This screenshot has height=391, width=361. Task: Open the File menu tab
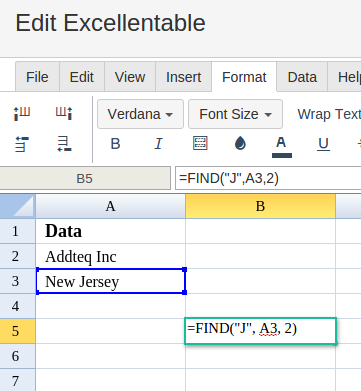(37, 77)
